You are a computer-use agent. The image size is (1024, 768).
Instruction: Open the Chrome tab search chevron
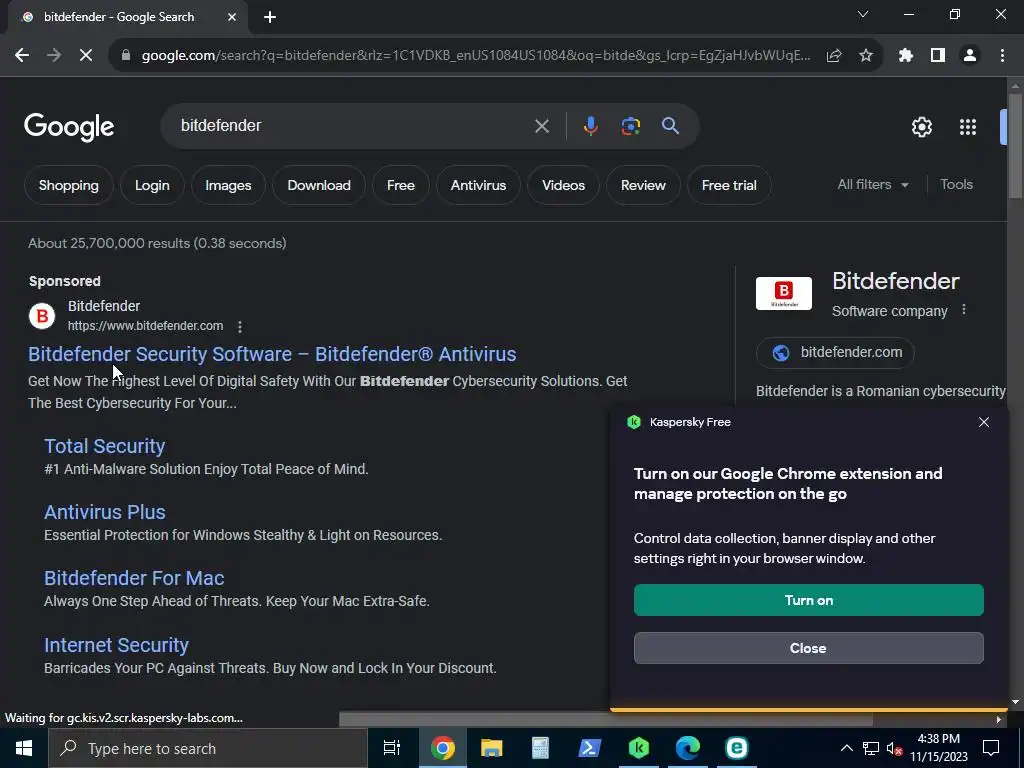pos(863,14)
